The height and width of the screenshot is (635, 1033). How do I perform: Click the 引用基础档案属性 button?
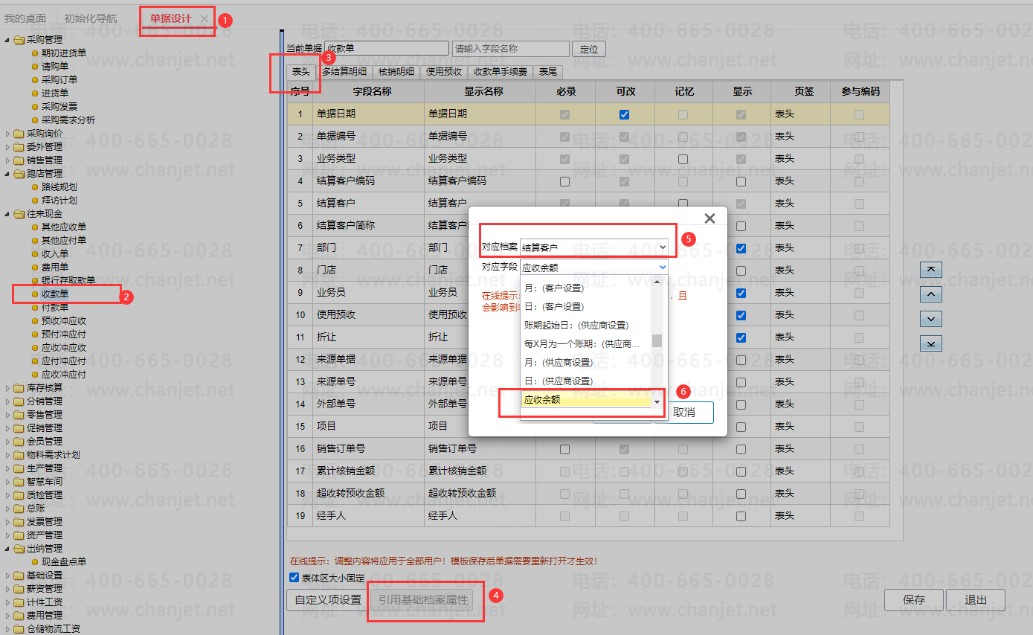coord(423,600)
